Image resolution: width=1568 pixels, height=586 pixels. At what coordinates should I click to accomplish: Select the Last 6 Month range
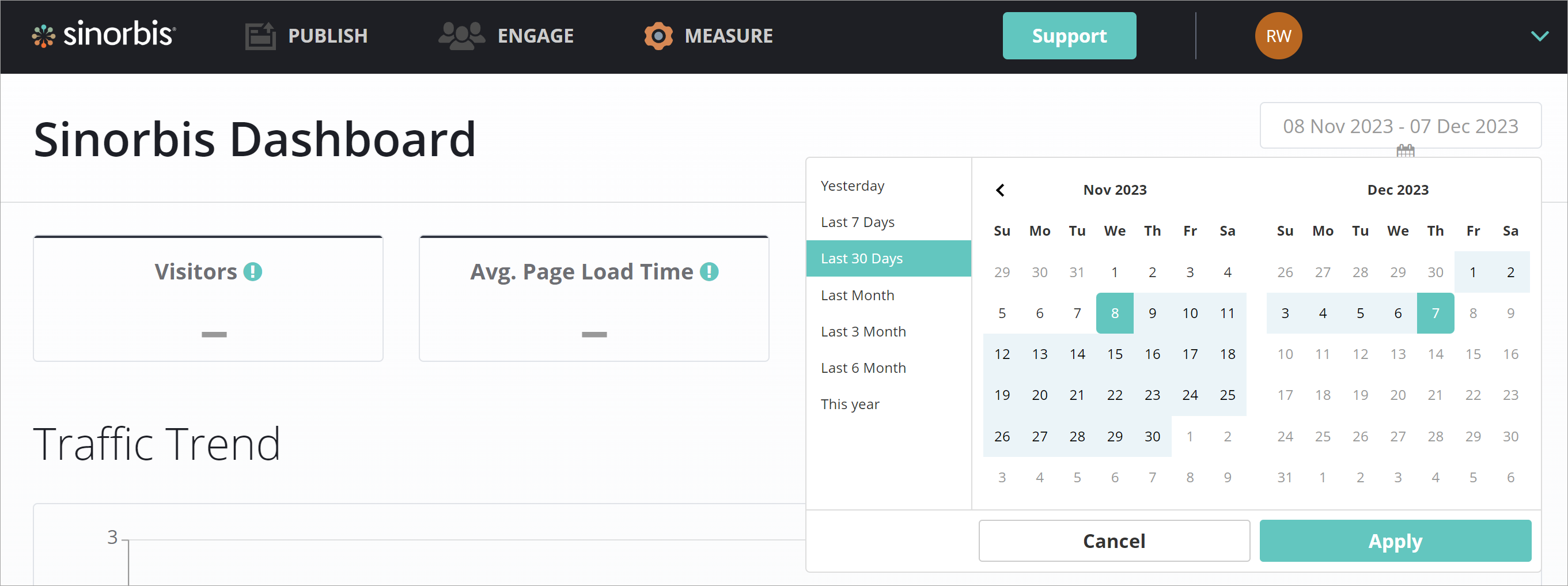[863, 368]
